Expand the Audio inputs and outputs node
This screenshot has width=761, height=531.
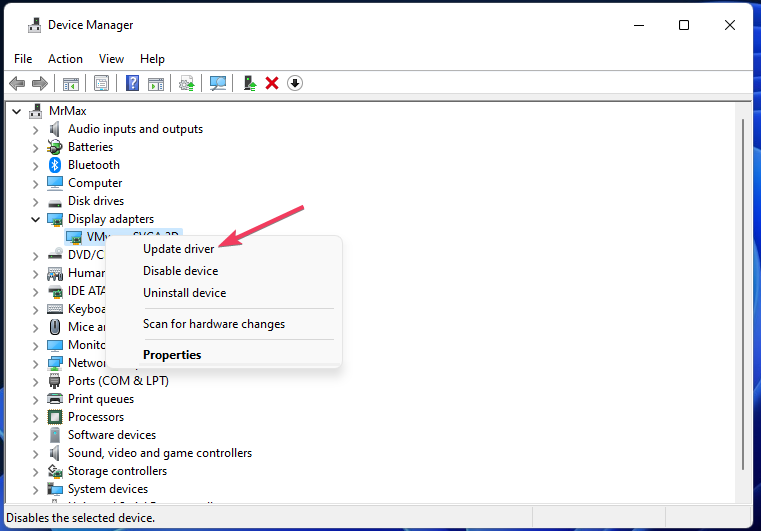(x=36, y=129)
